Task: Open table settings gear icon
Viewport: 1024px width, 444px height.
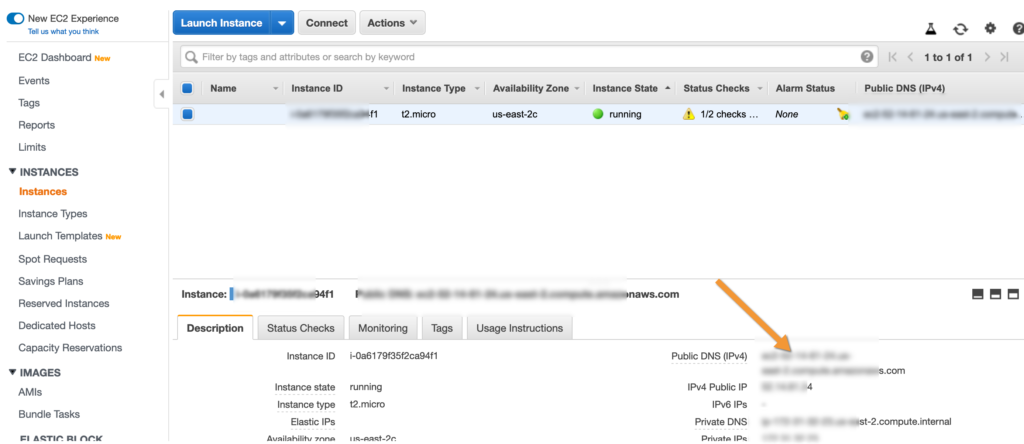Action: pos(990,30)
